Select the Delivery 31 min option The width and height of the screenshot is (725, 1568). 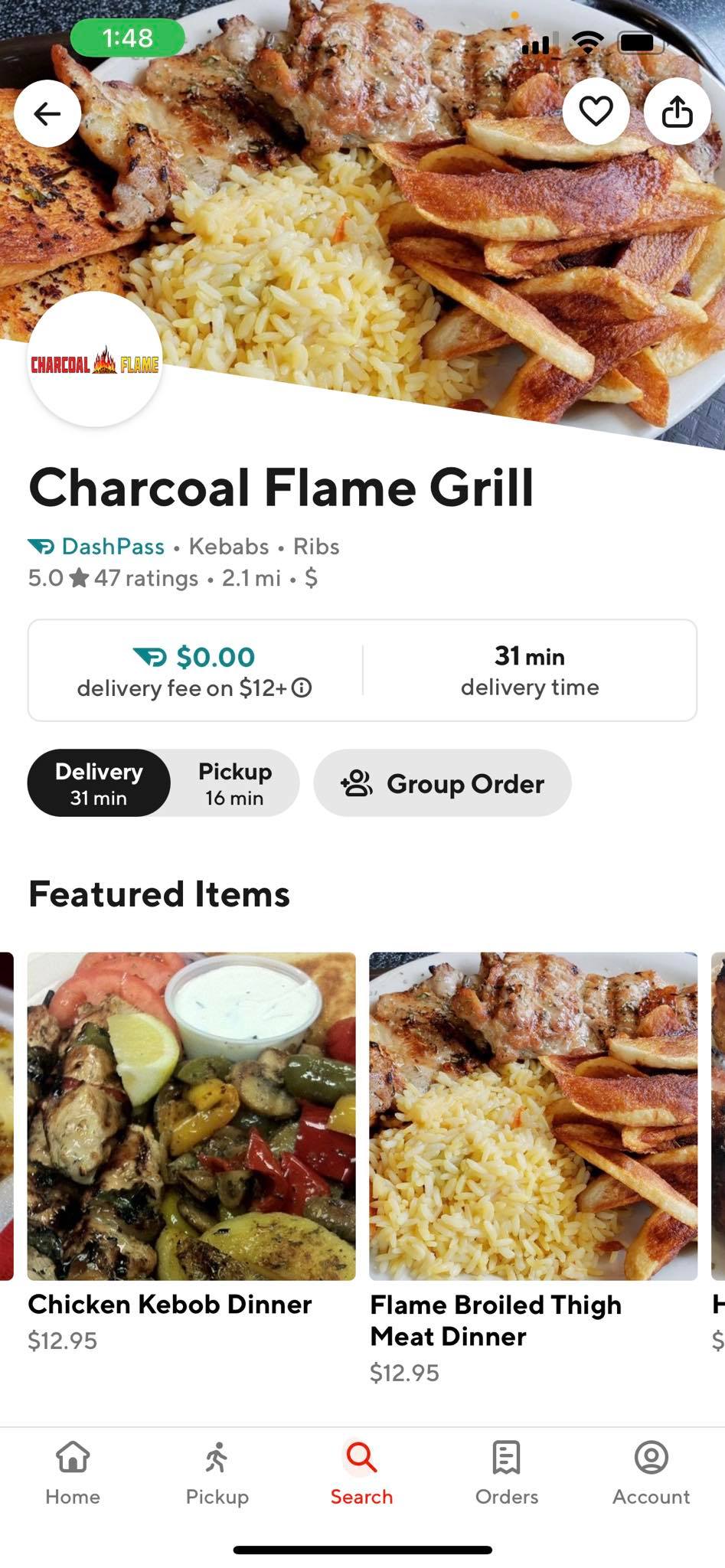pyautogui.click(x=99, y=783)
